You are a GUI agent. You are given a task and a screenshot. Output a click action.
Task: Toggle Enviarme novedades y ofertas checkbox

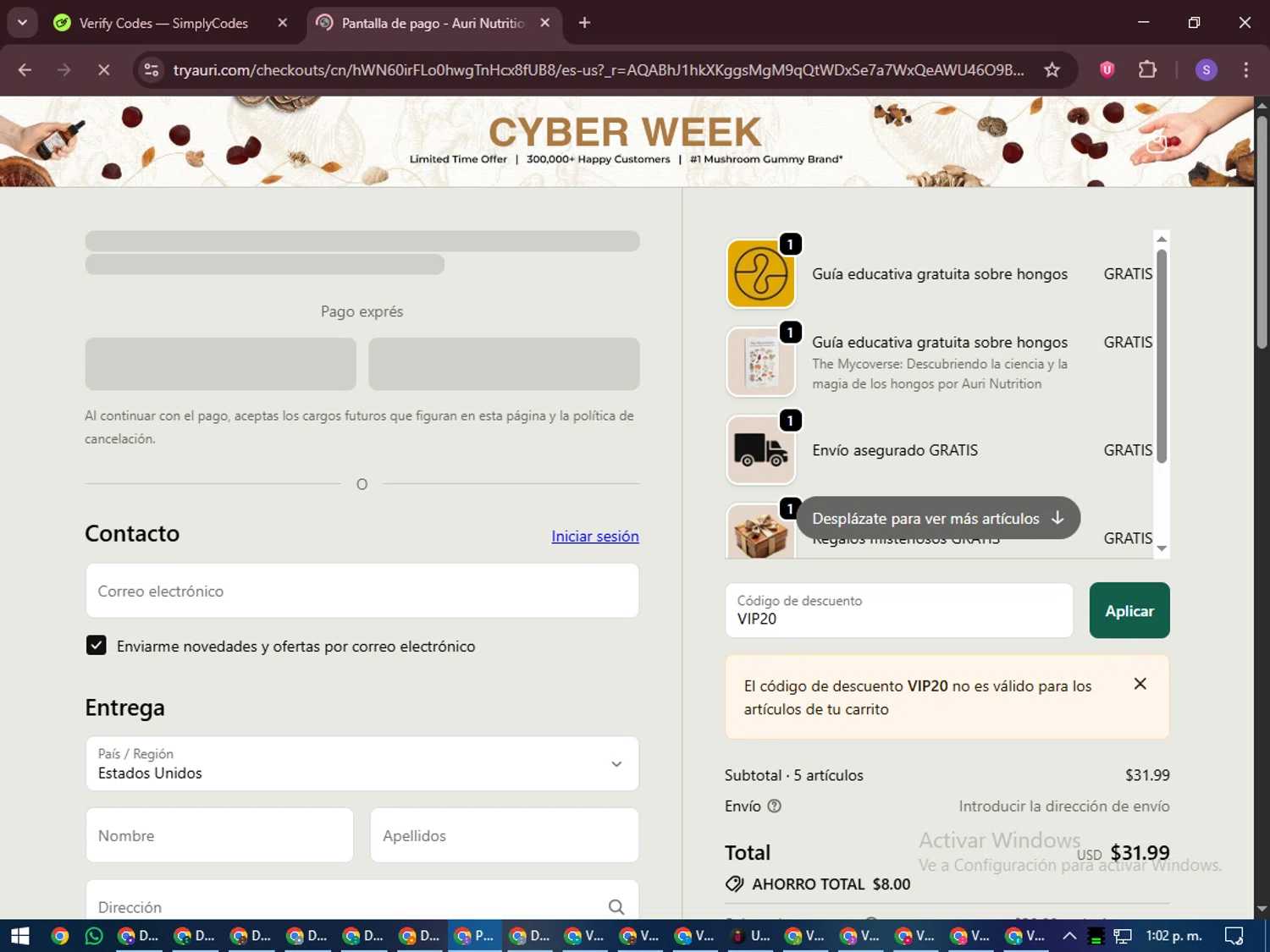pyautogui.click(x=97, y=646)
